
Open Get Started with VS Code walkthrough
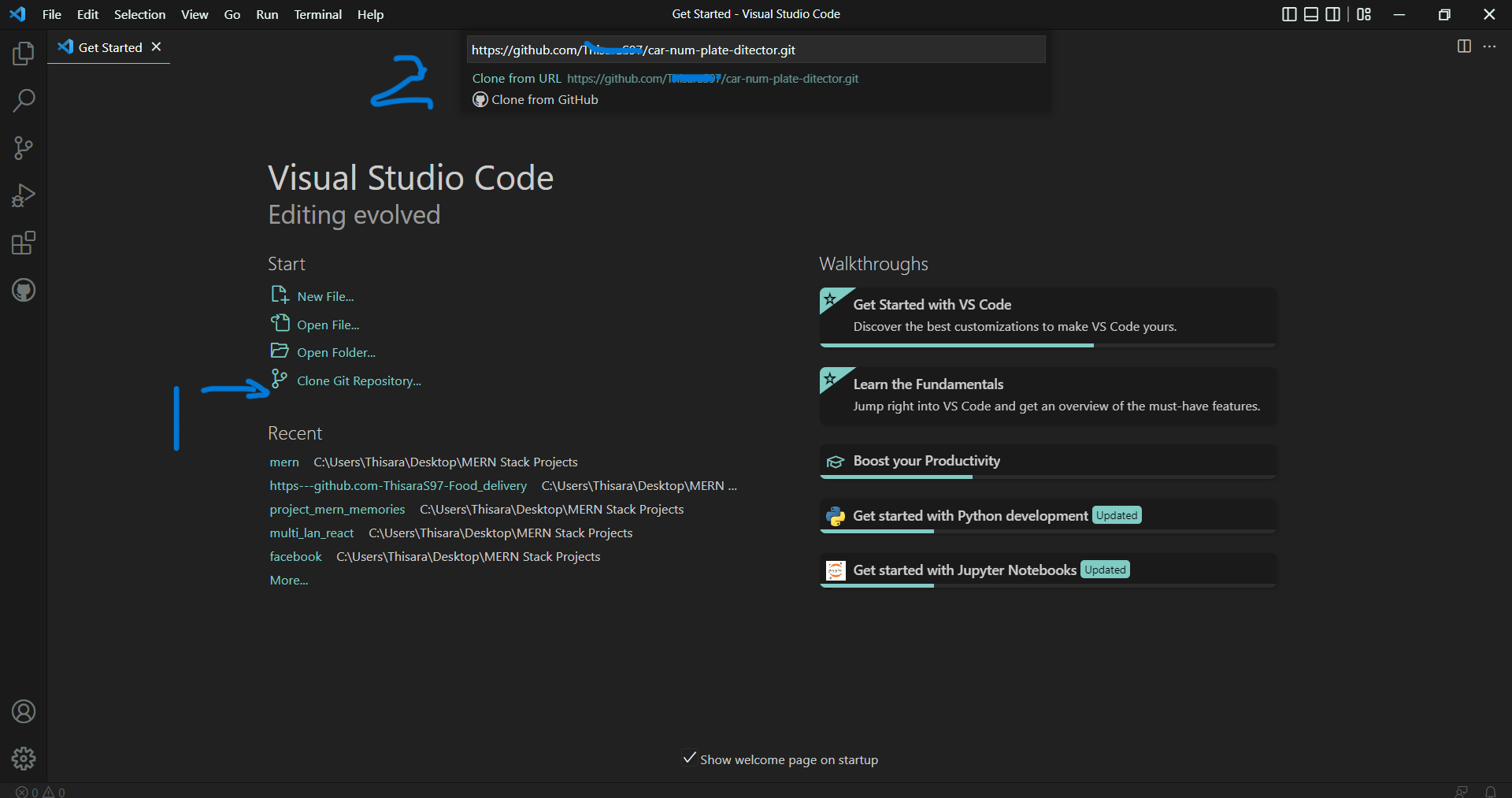[1048, 317]
